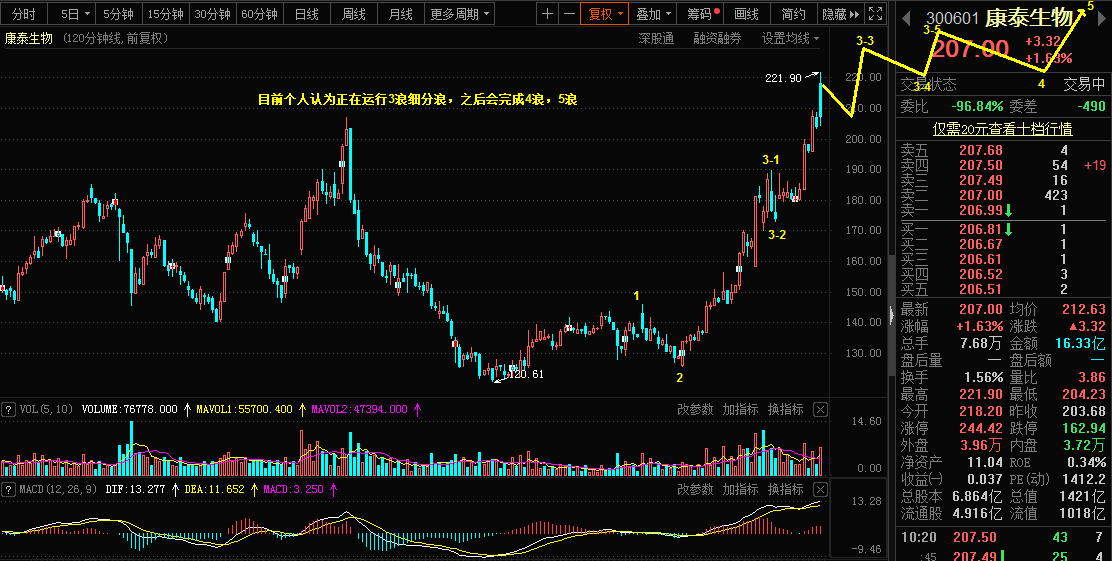
Task: Switch to 5分钟 chart
Action: (118, 13)
